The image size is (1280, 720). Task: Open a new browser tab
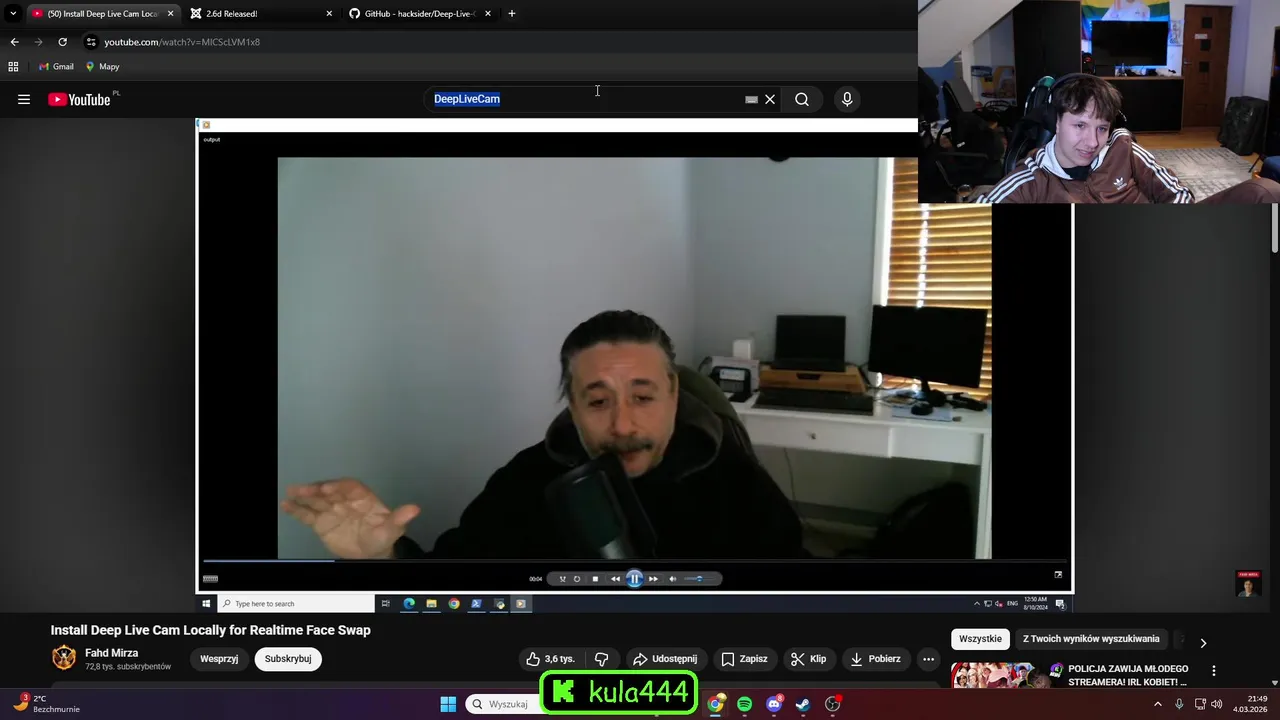pyautogui.click(x=512, y=14)
